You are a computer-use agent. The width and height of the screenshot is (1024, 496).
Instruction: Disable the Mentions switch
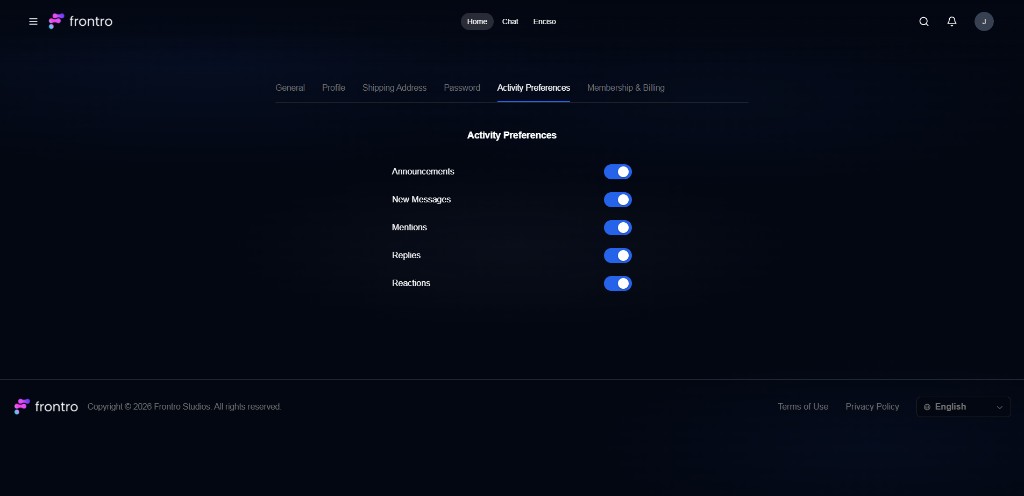617,228
